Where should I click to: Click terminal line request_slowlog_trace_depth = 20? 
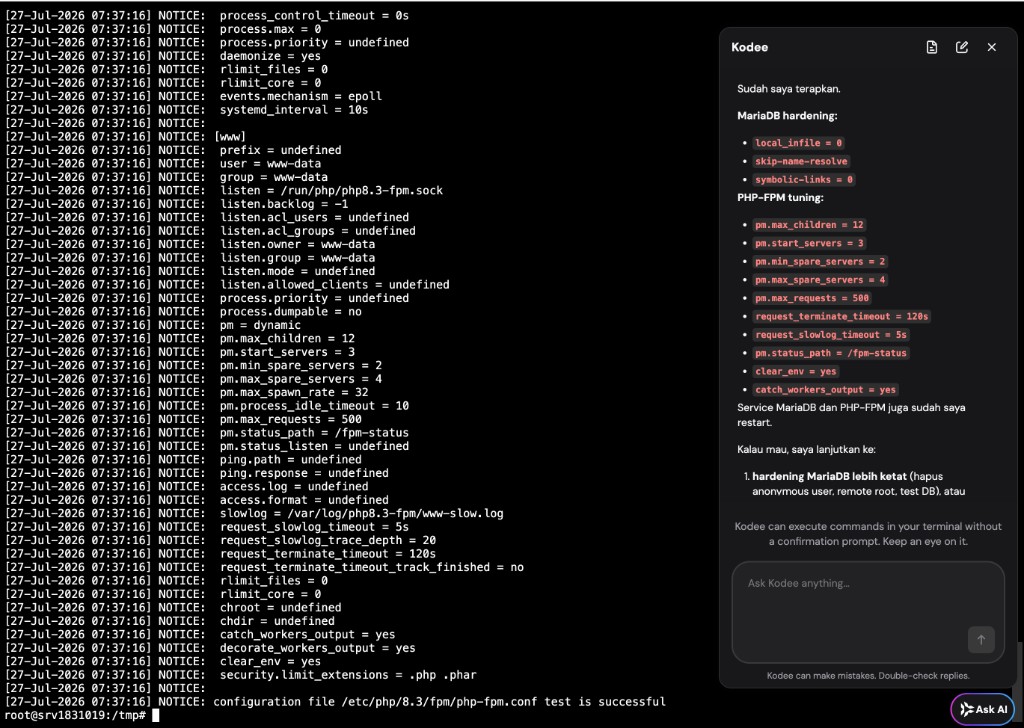coord(220,540)
